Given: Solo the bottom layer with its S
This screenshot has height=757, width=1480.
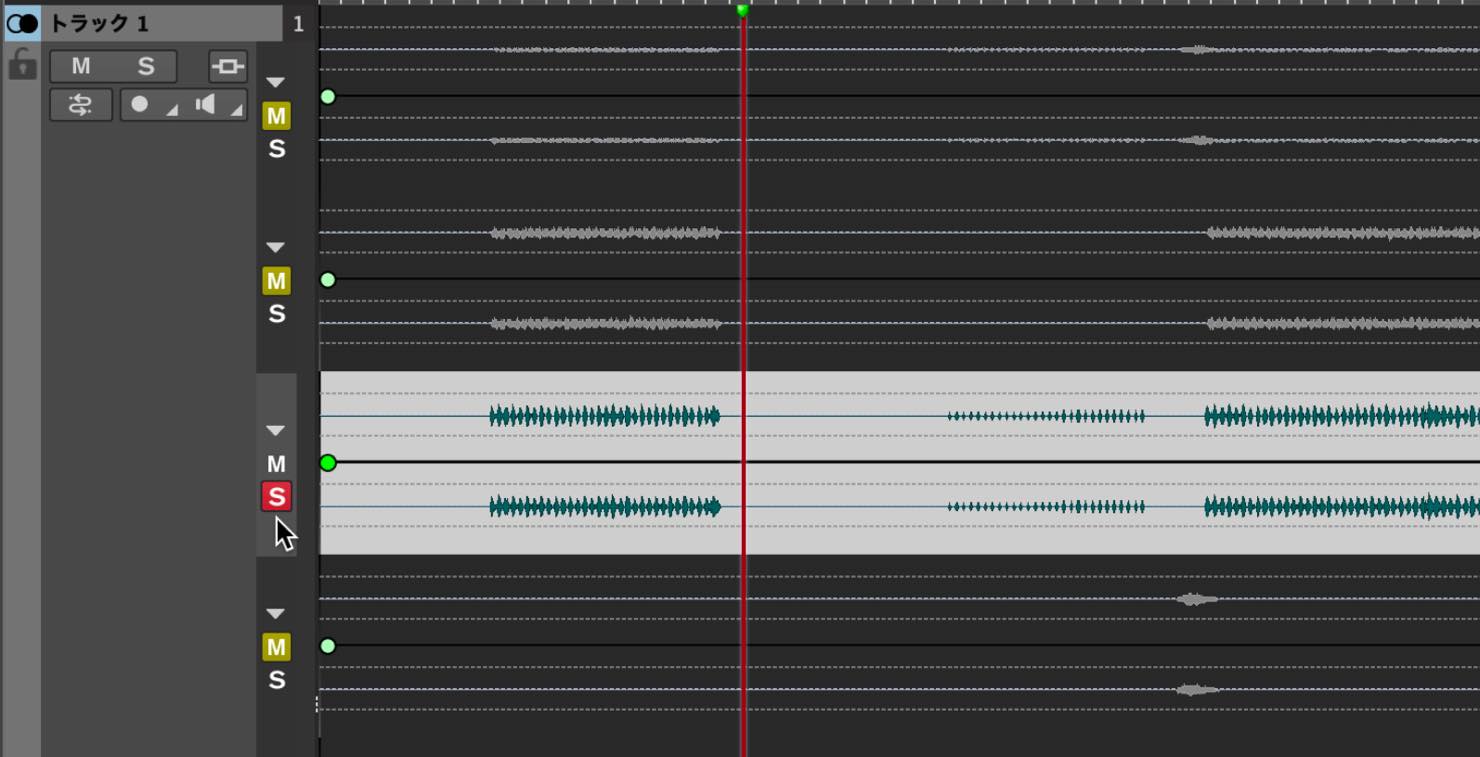Looking at the screenshot, I should 277,680.
